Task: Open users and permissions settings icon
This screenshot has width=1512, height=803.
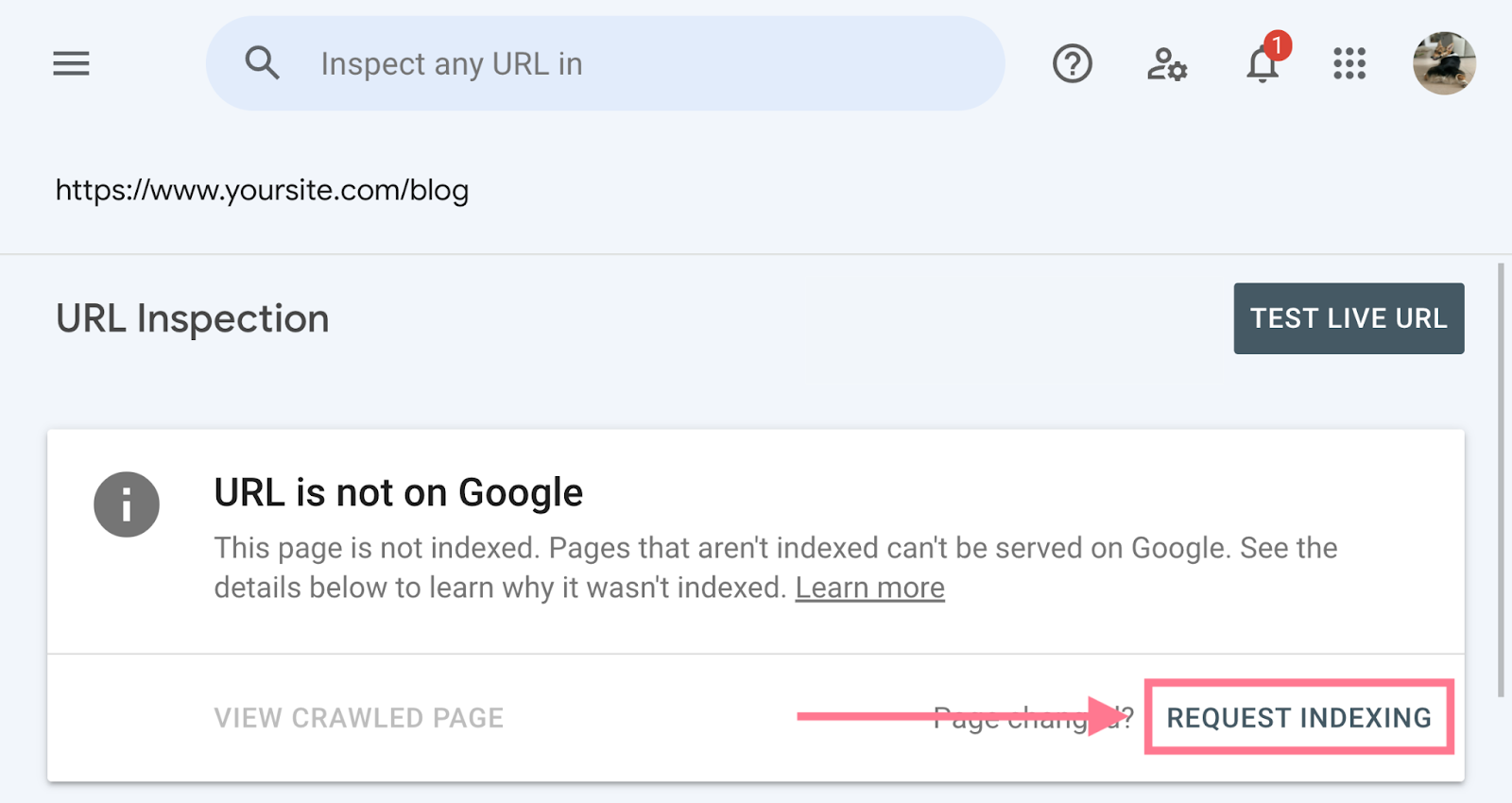Action: pos(1167,64)
